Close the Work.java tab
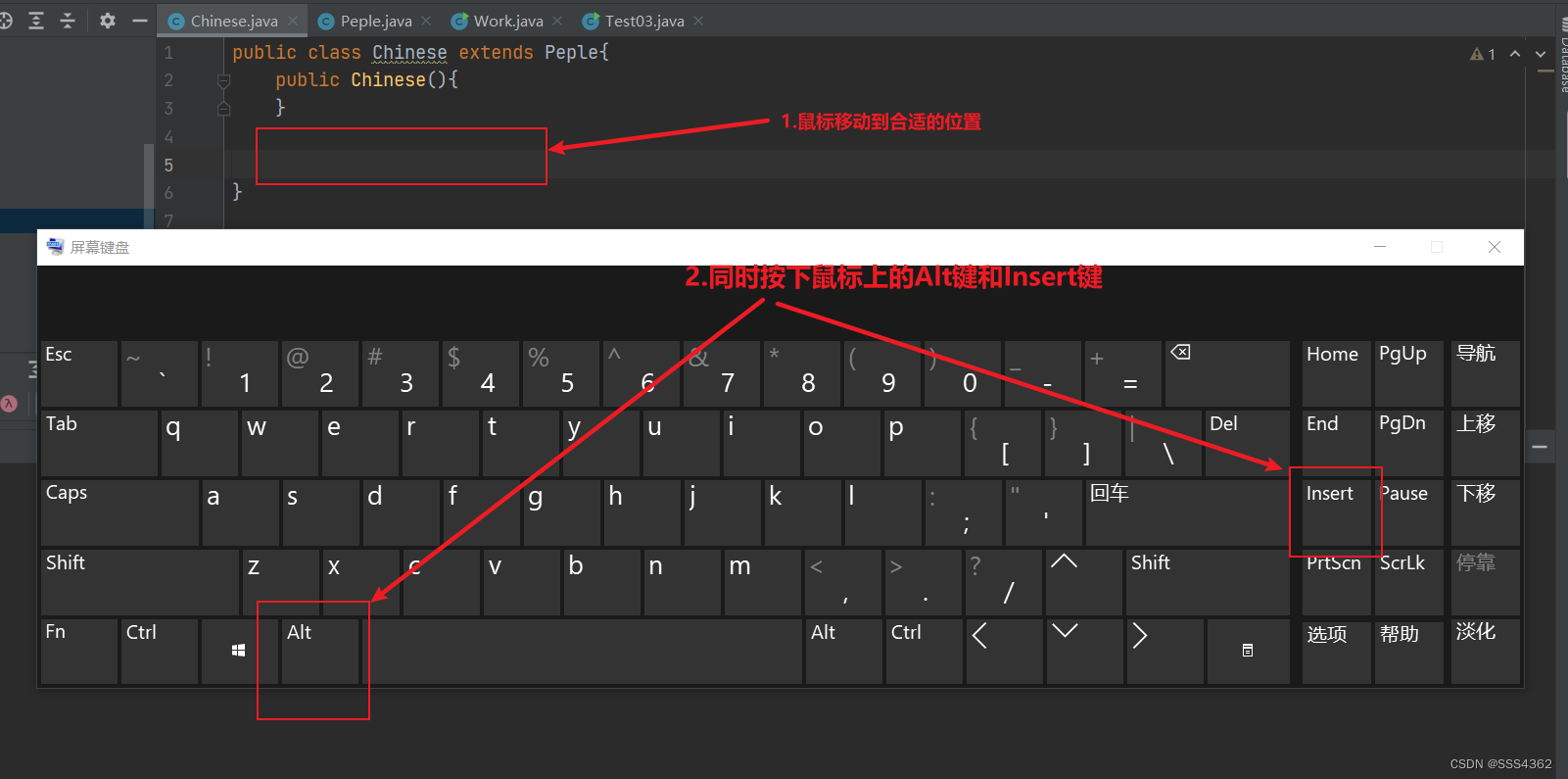 click(x=557, y=21)
